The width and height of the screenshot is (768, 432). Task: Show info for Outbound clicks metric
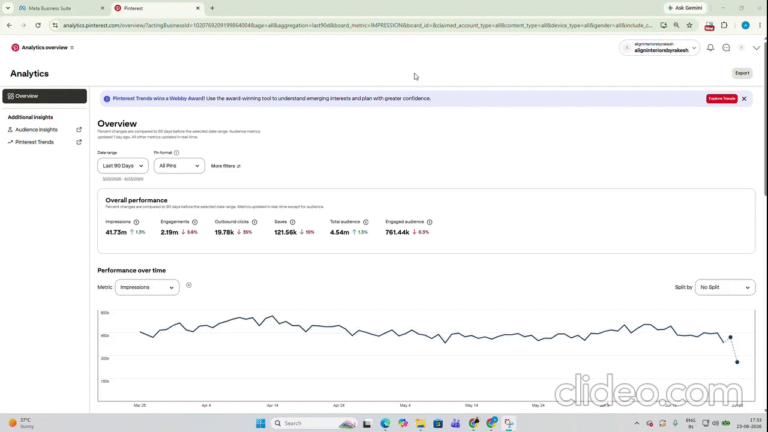click(254, 222)
